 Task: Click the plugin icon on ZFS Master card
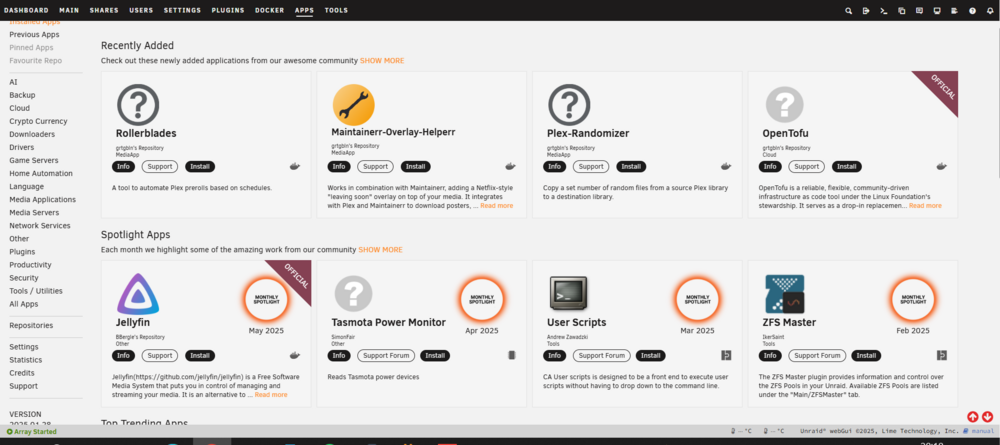[942, 355]
